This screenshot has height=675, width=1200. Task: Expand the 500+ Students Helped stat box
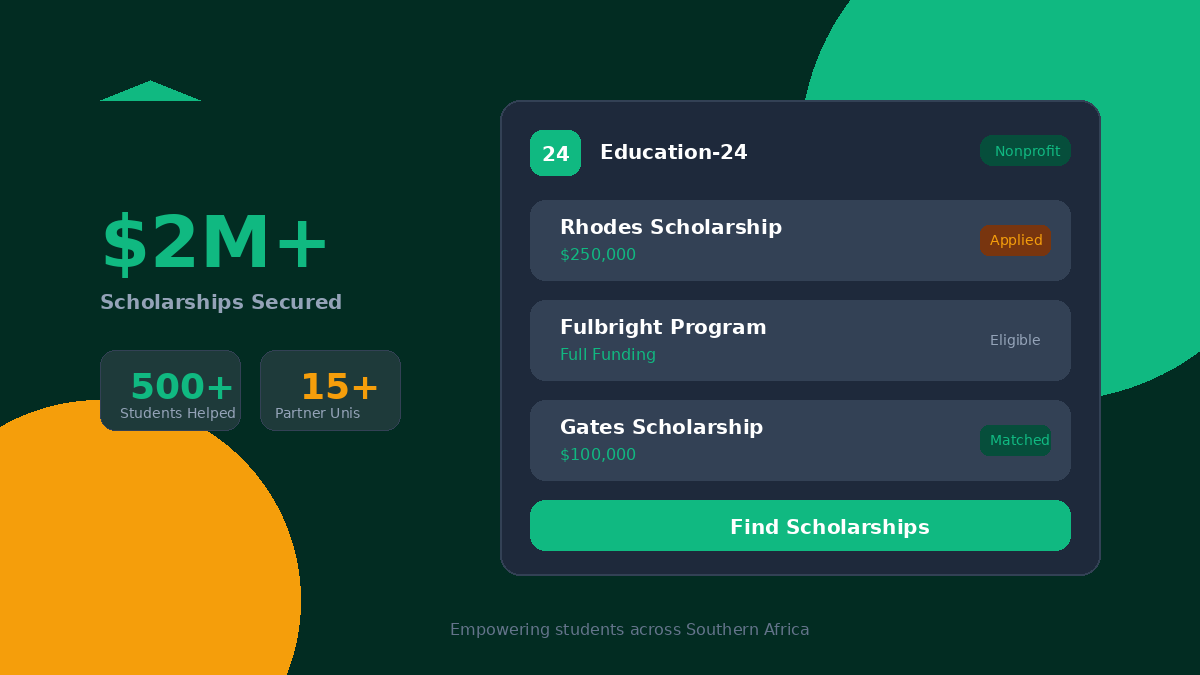tap(170, 390)
